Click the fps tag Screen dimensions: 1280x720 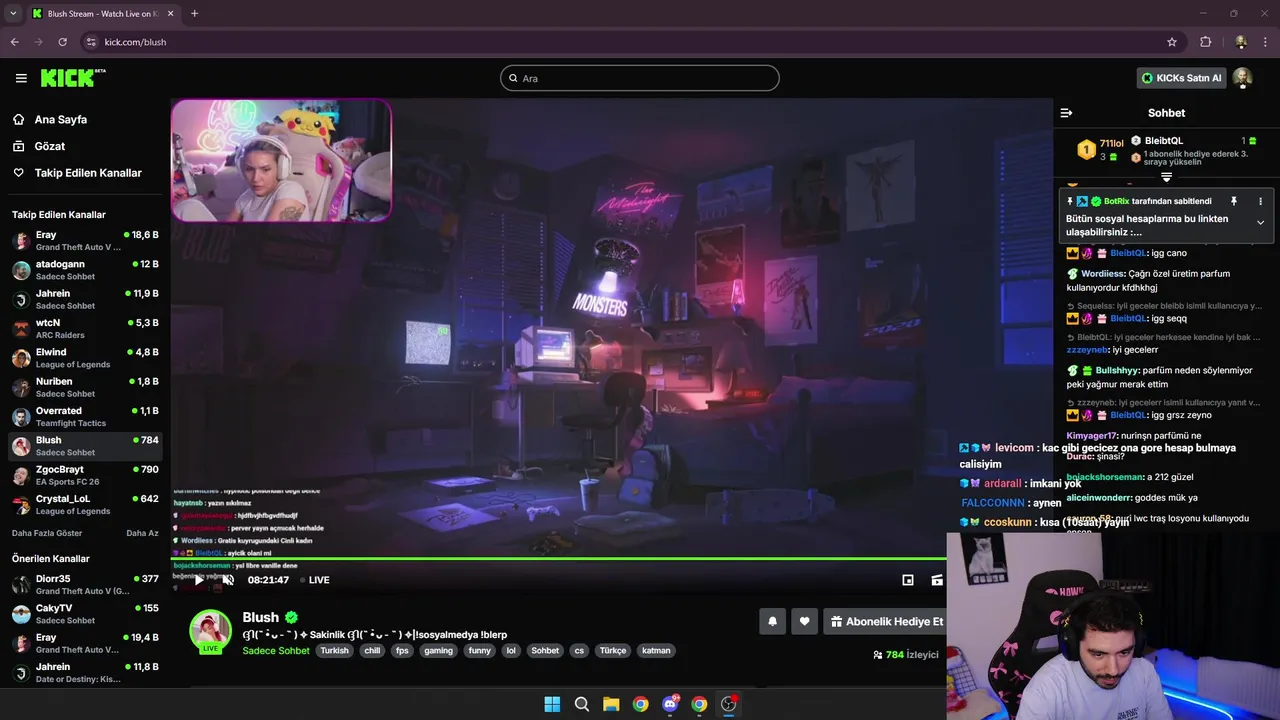point(402,651)
